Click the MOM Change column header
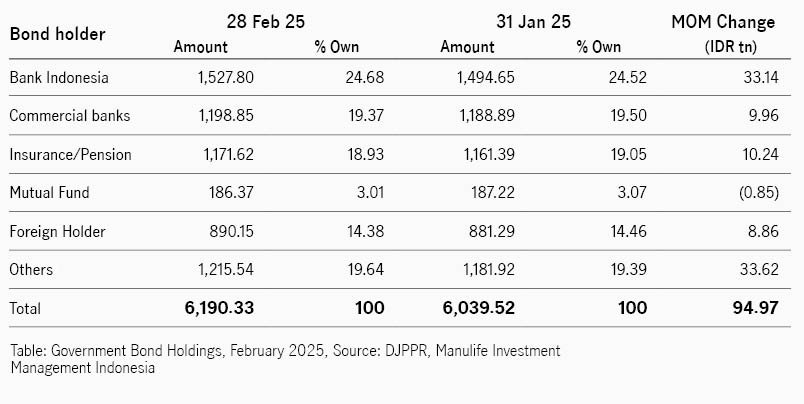This screenshot has height=404, width=804. (723, 22)
